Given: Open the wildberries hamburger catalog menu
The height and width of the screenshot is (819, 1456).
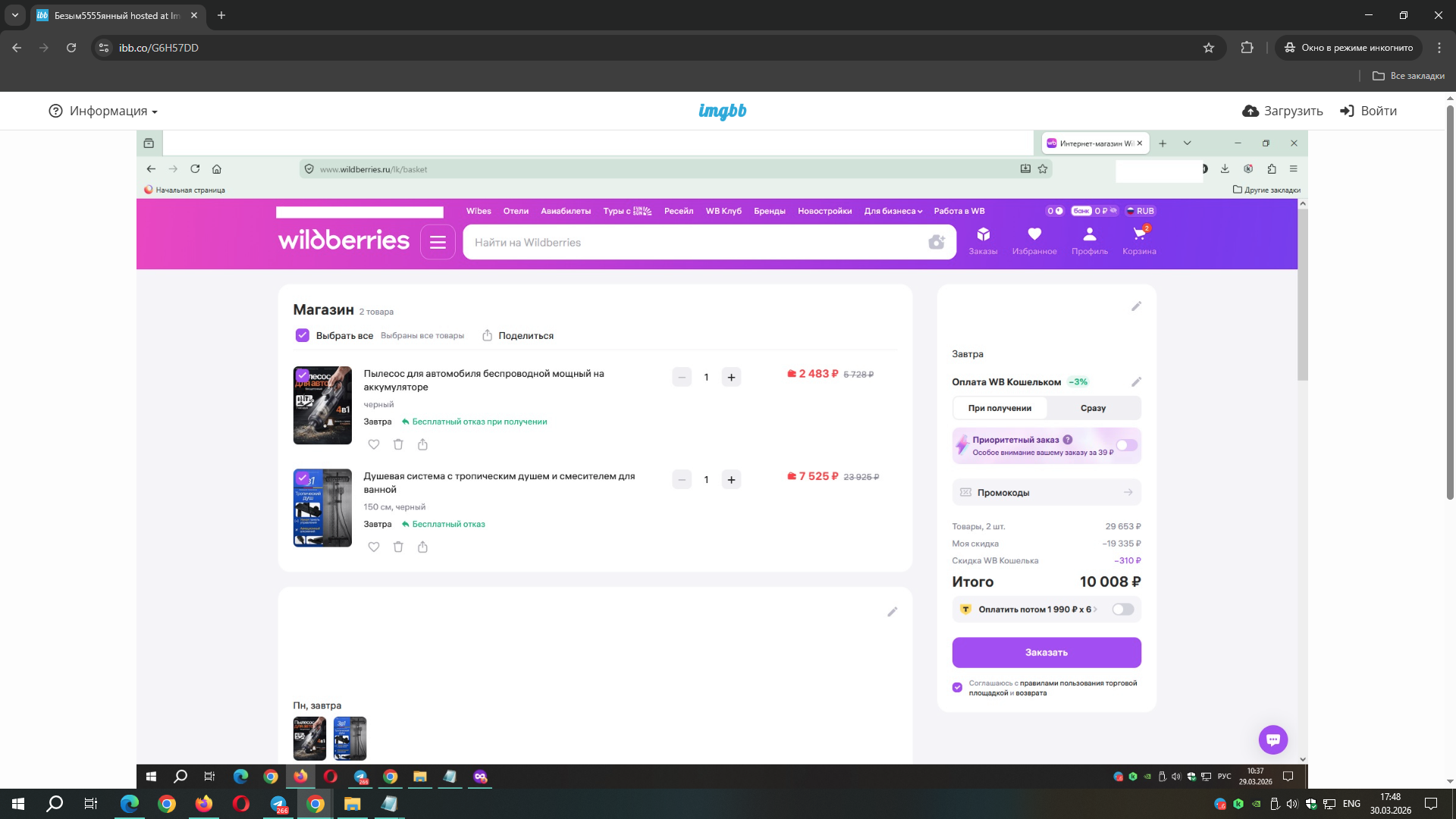Looking at the screenshot, I should point(438,242).
